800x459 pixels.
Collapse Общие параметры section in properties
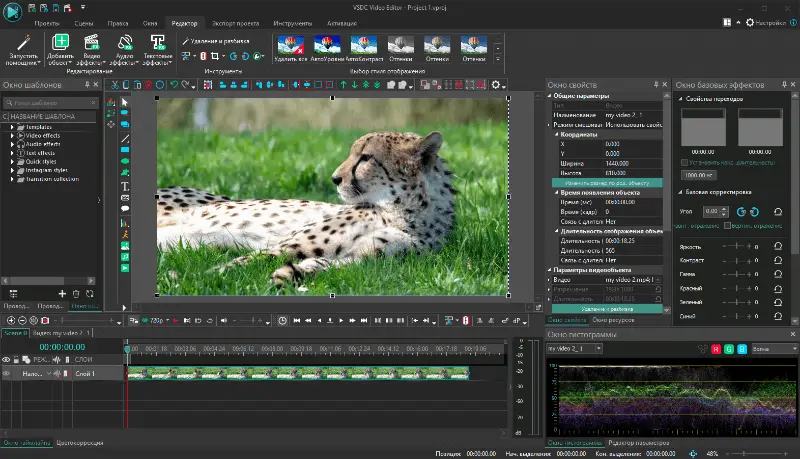[549, 95]
